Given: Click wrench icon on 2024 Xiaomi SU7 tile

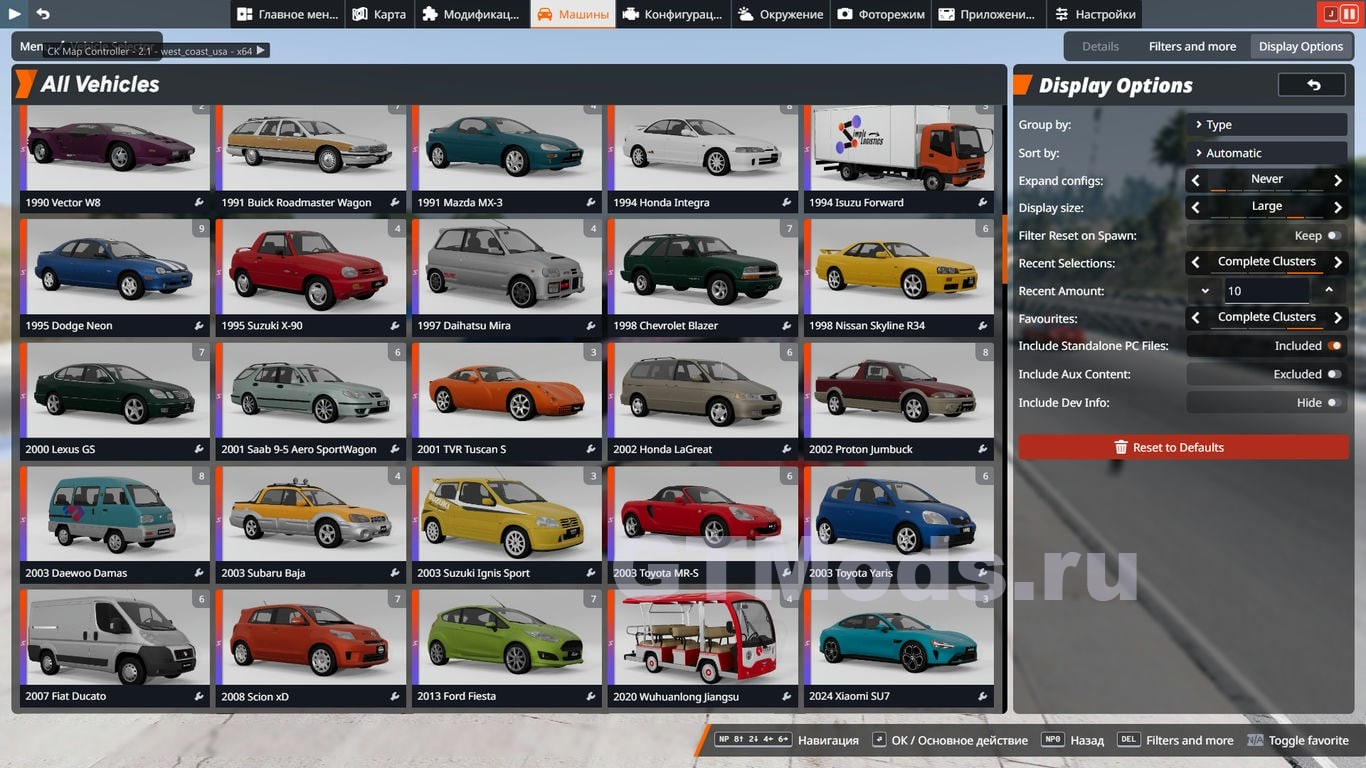Looking at the screenshot, I should (x=983, y=697).
